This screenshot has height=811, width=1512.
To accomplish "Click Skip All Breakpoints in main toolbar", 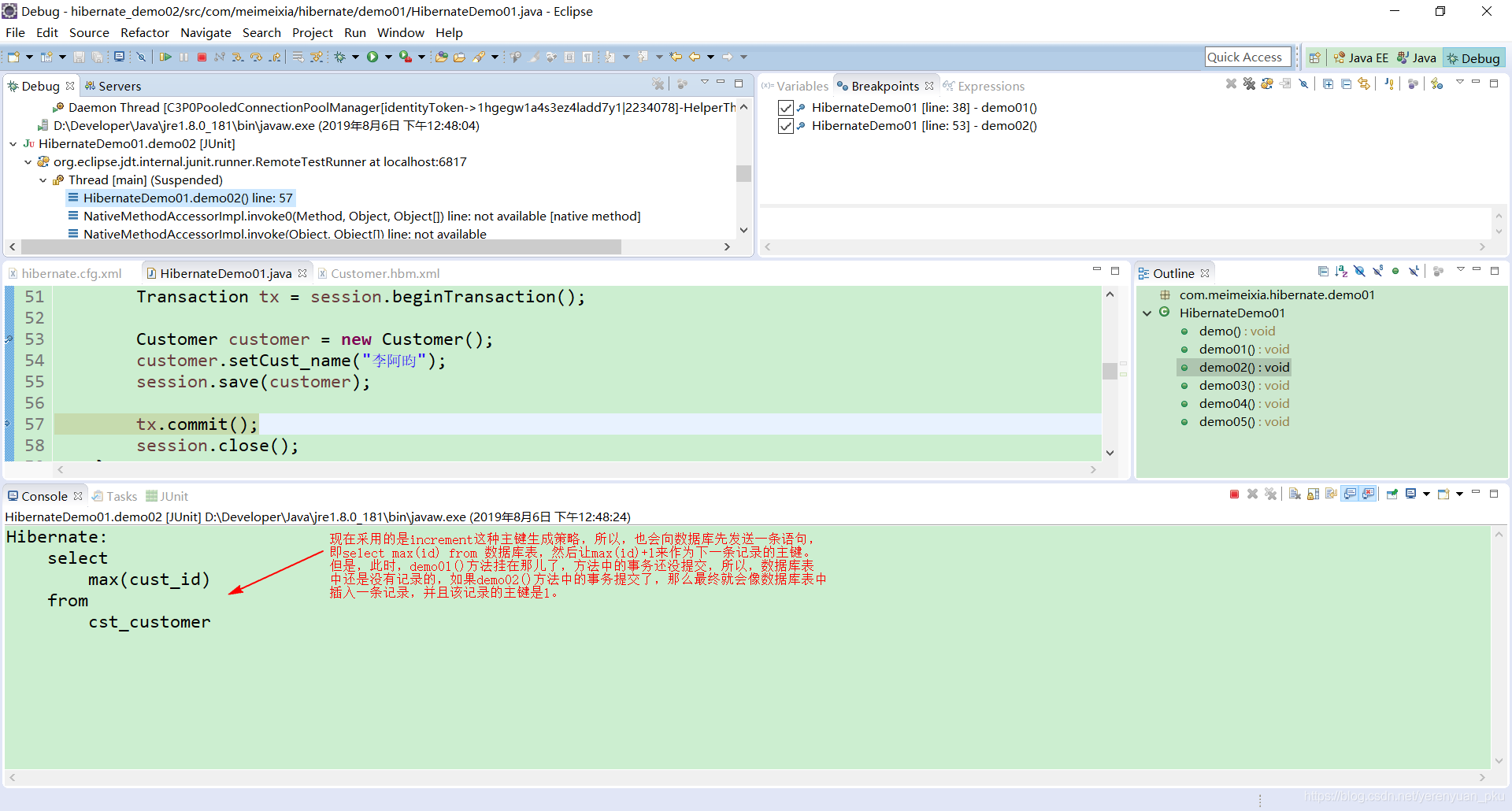I will pos(141,57).
